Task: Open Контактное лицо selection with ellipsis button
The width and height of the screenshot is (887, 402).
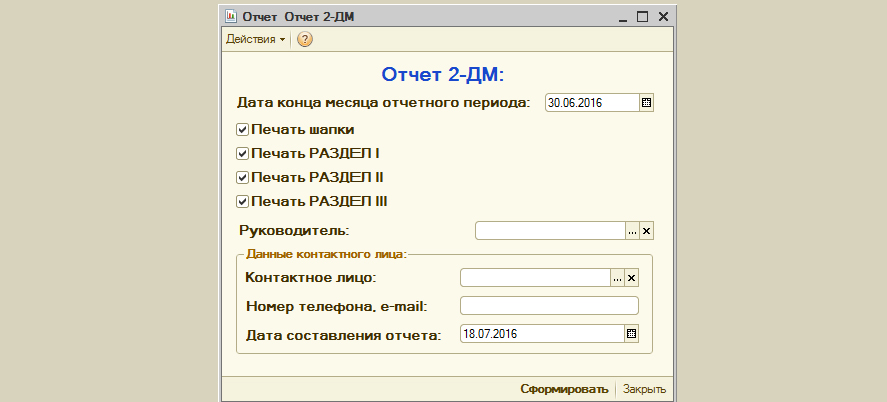Action: point(617,278)
